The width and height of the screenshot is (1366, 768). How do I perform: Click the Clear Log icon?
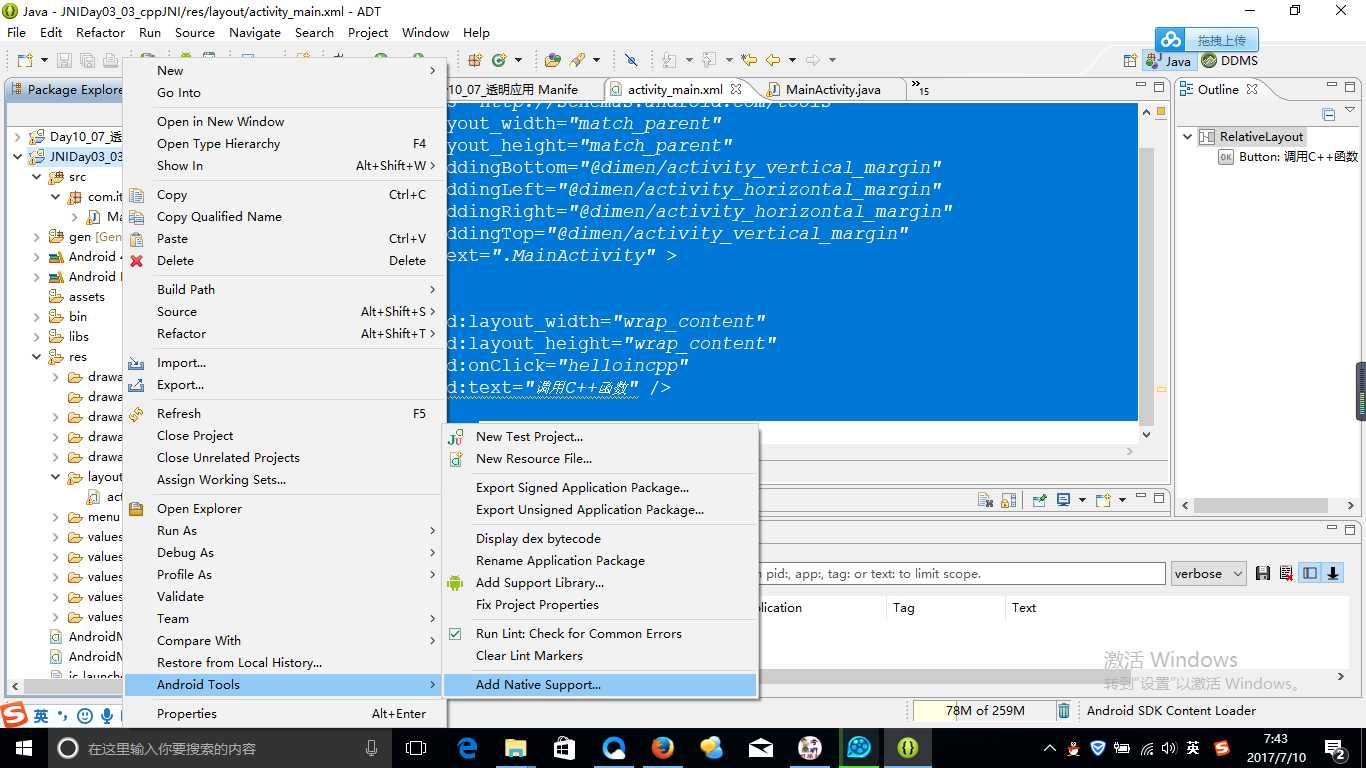tap(1286, 574)
